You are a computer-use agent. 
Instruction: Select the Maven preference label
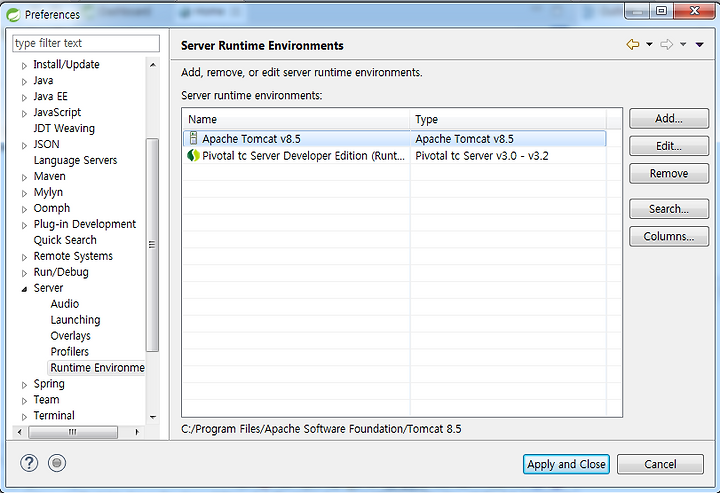tap(49, 176)
